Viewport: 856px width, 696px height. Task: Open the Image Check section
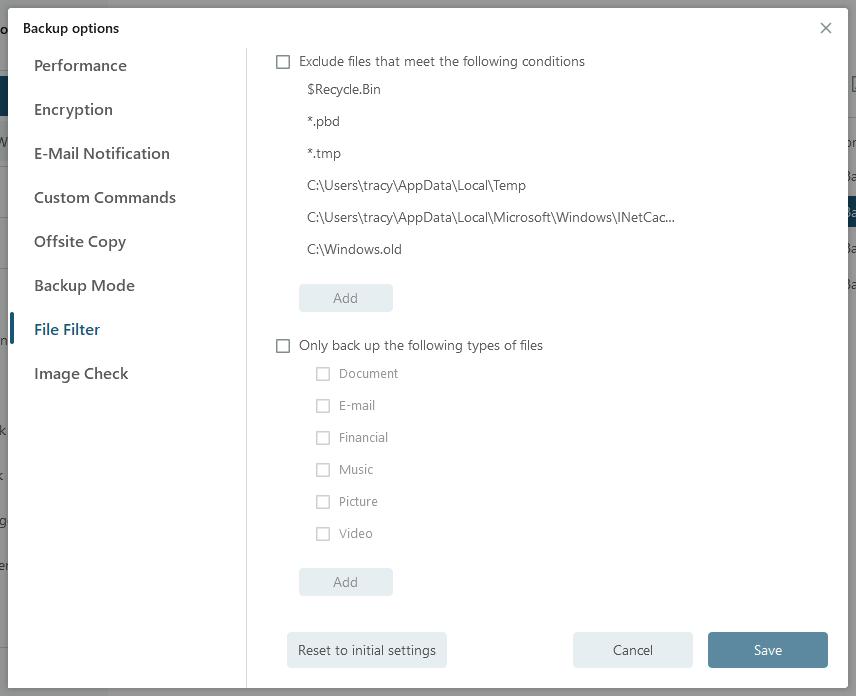[81, 374]
